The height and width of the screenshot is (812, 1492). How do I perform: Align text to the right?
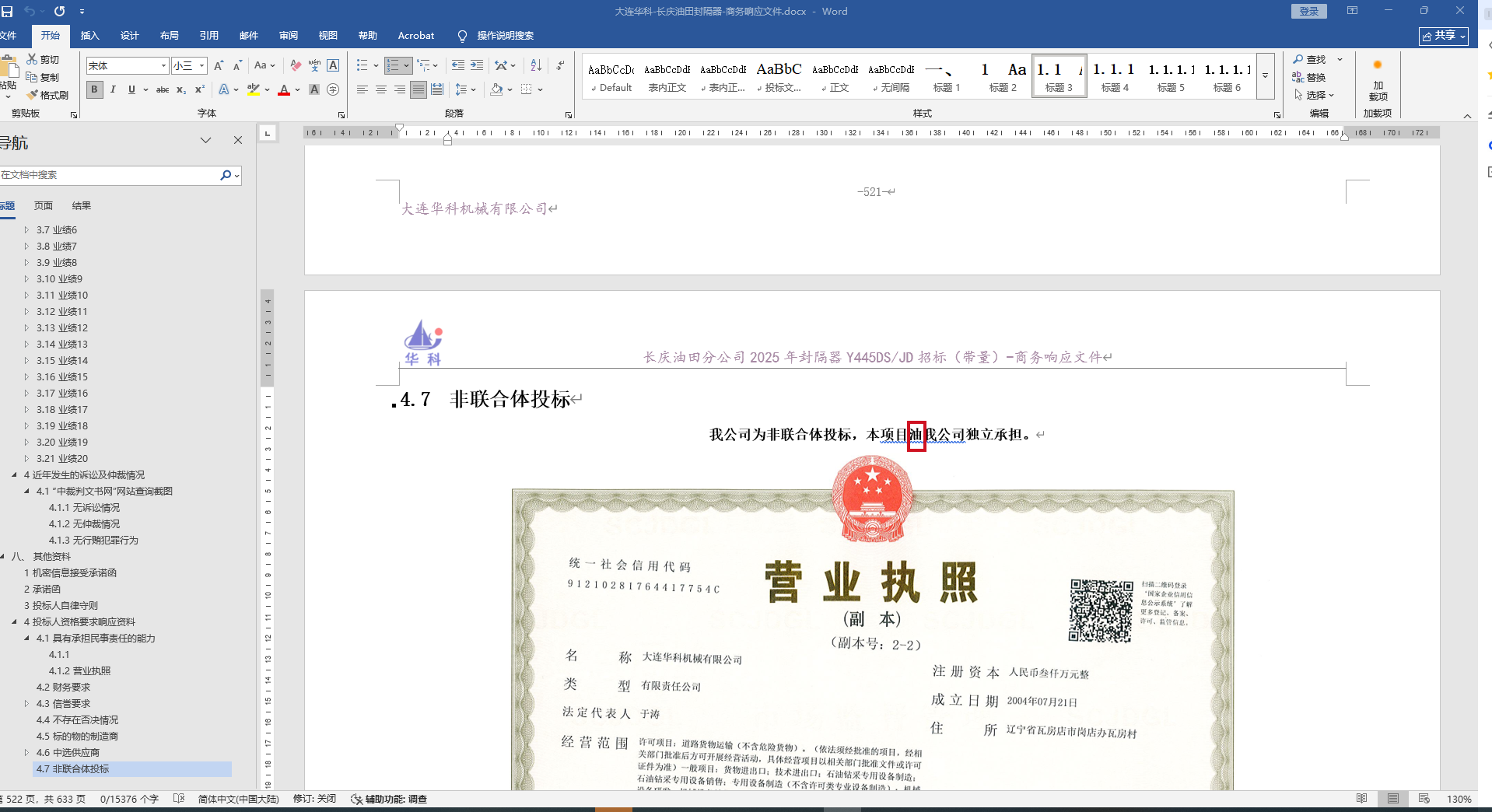(x=400, y=89)
